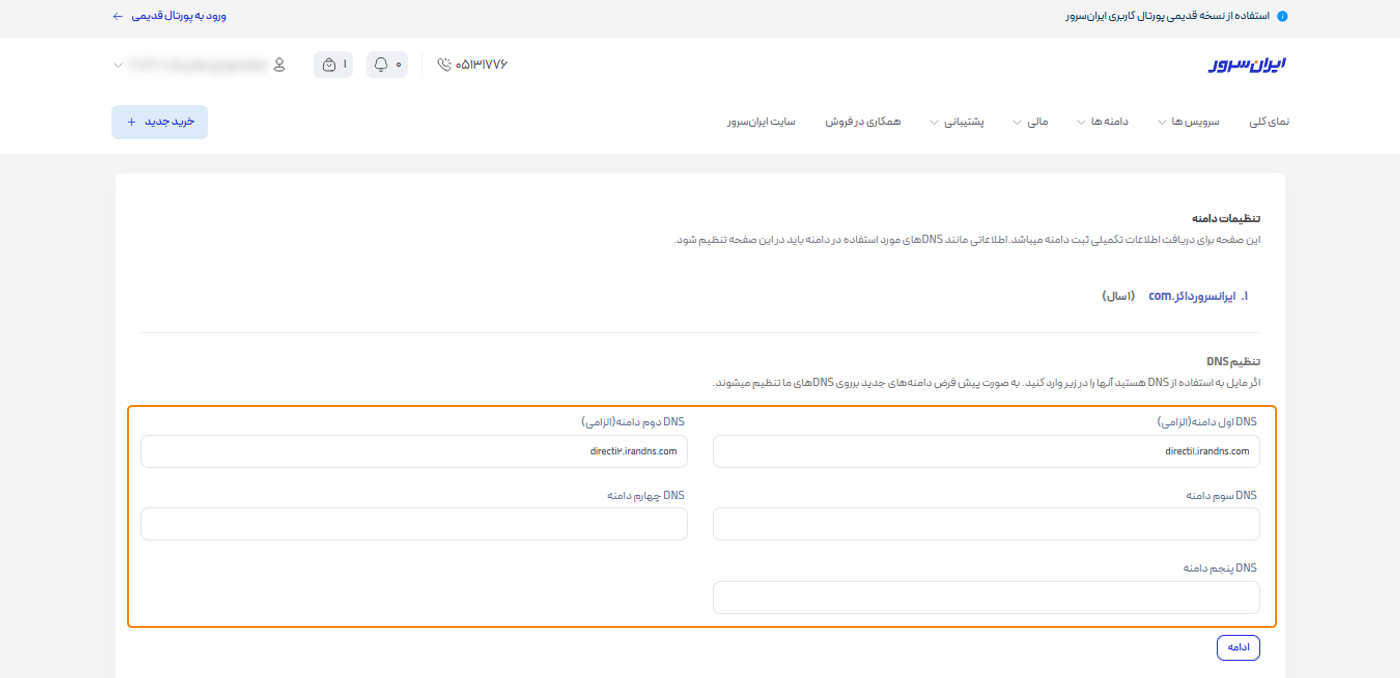Click the ادامه button

click(1238, 647)
